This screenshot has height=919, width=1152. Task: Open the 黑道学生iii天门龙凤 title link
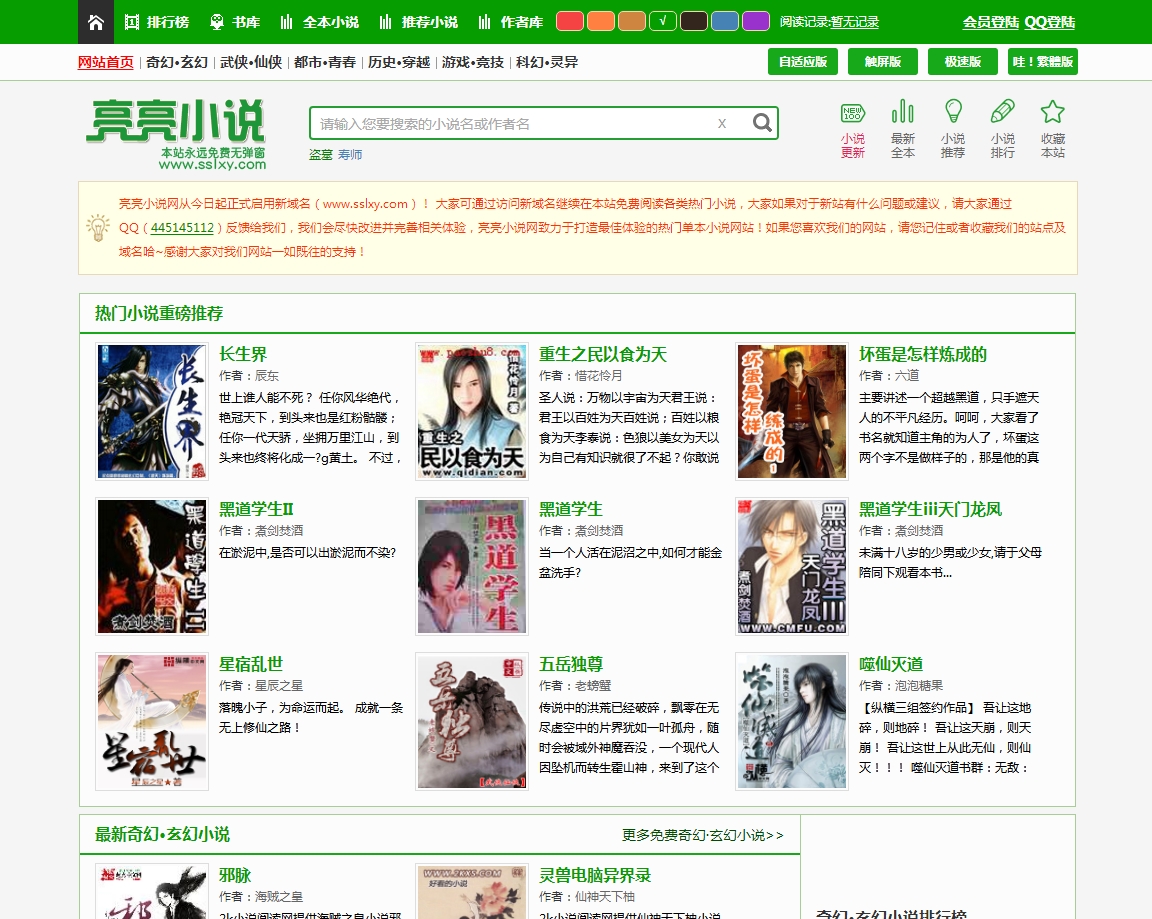click(x=931, y=509)
